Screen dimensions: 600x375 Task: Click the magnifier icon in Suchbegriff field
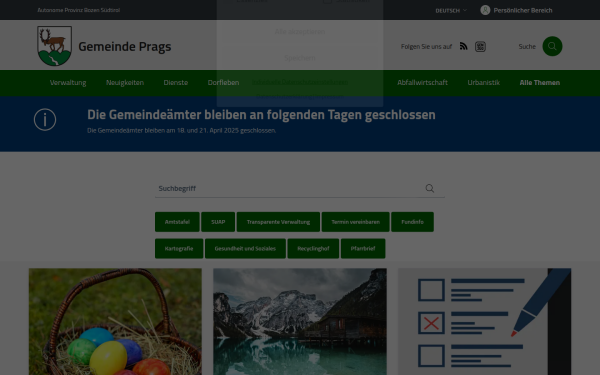tap(430, 188)
